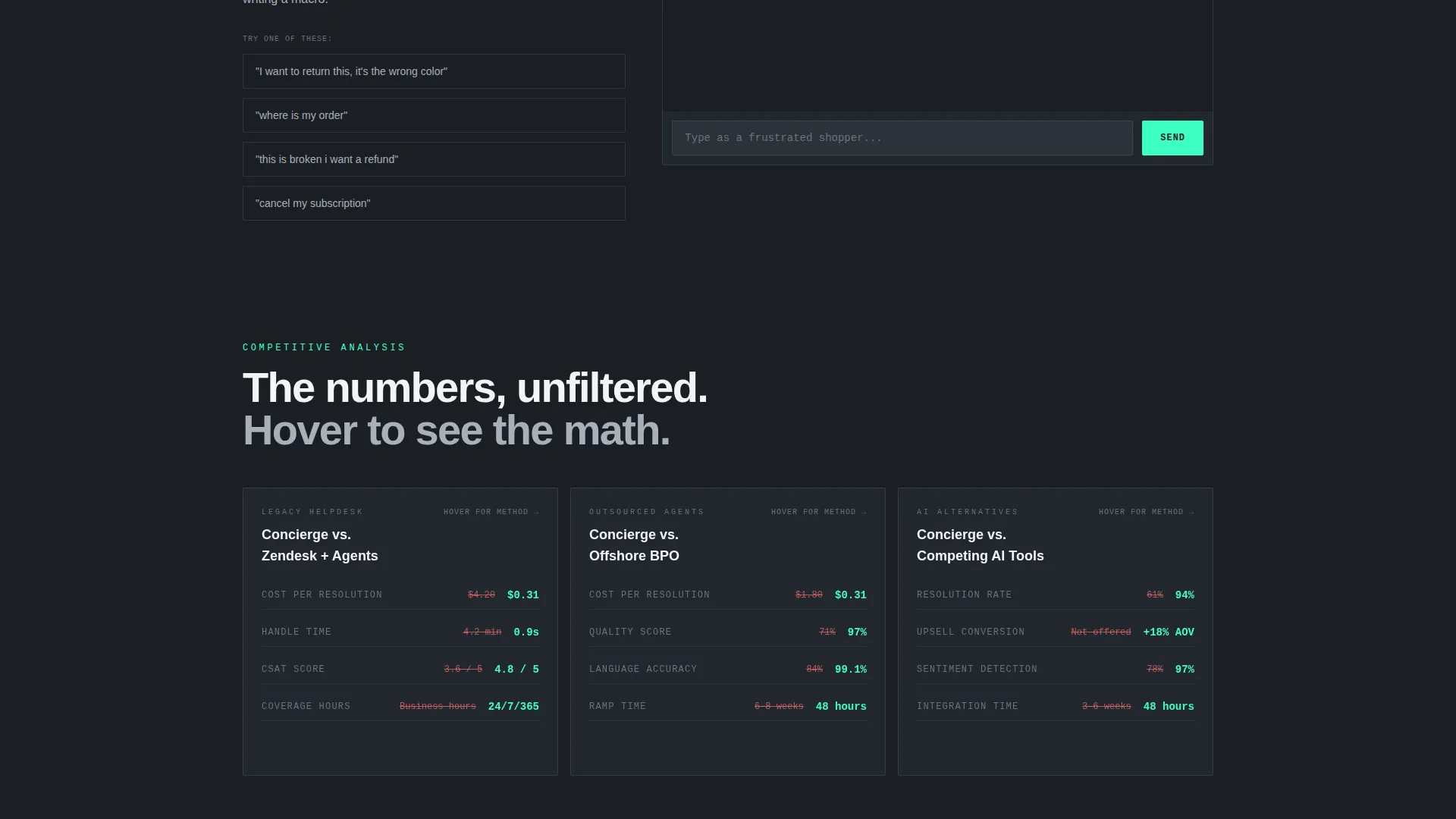Click the HANDLE TIME row label
This screenshot has height=819, width=1456.
(x=297, y=632)
